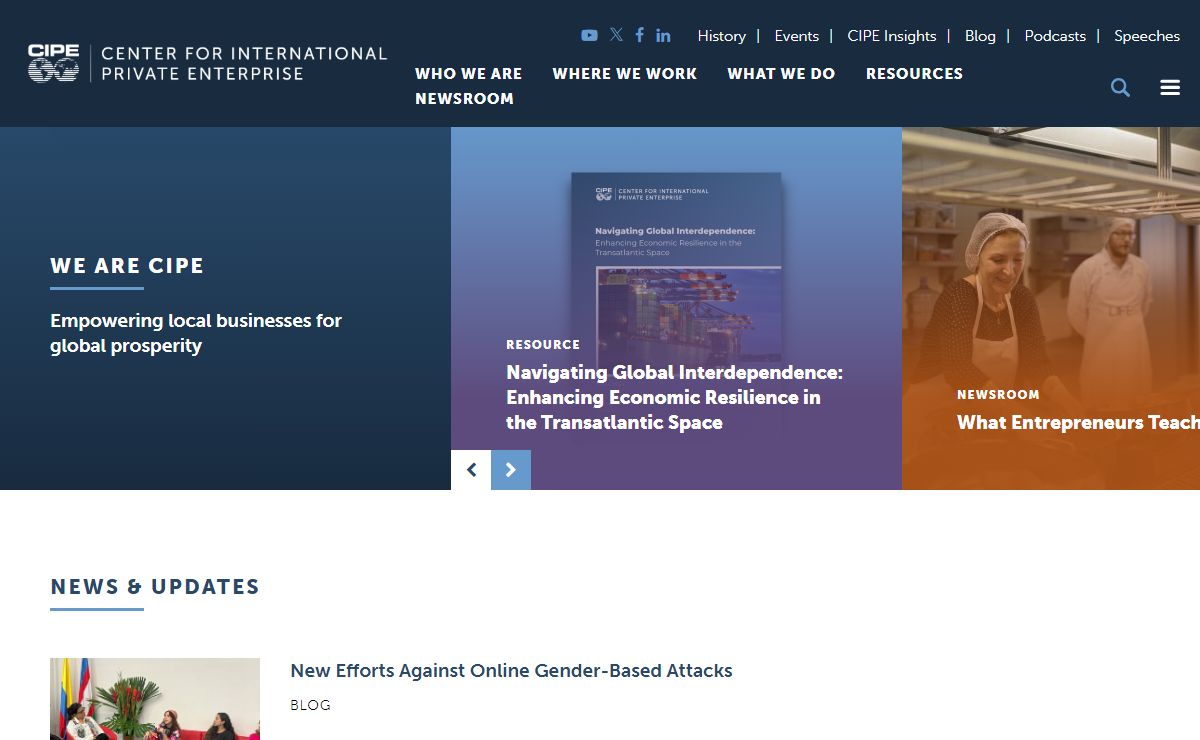Viewport: 1200px width, 740px height.
Task: Click the We Are CIPE heading
Action: [x=127, y=266]
